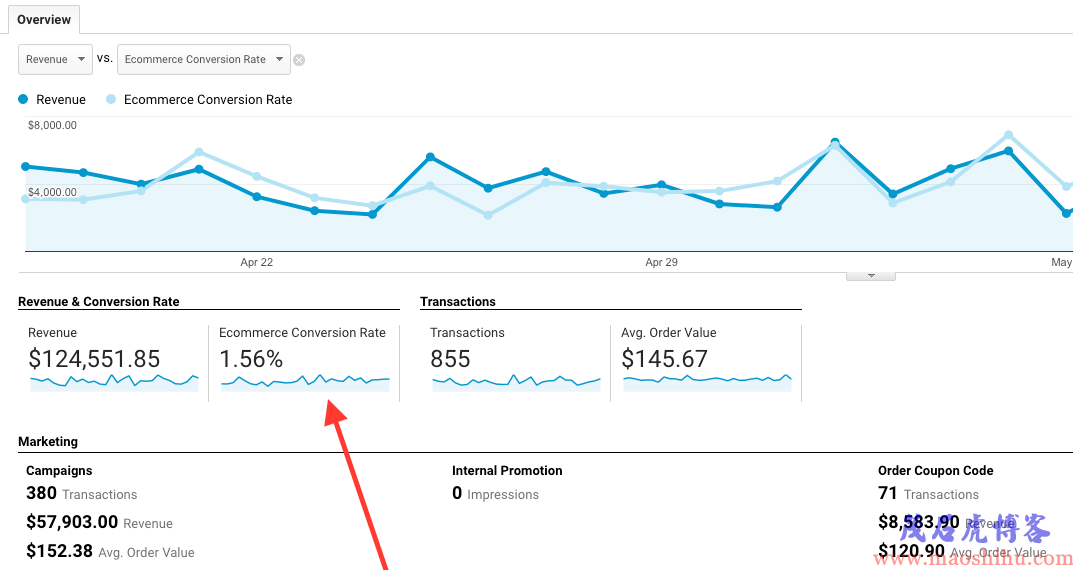Click the Avg. Order Value sparkline chart
This screenshot has width=1073, height=570.
(708, 382)
